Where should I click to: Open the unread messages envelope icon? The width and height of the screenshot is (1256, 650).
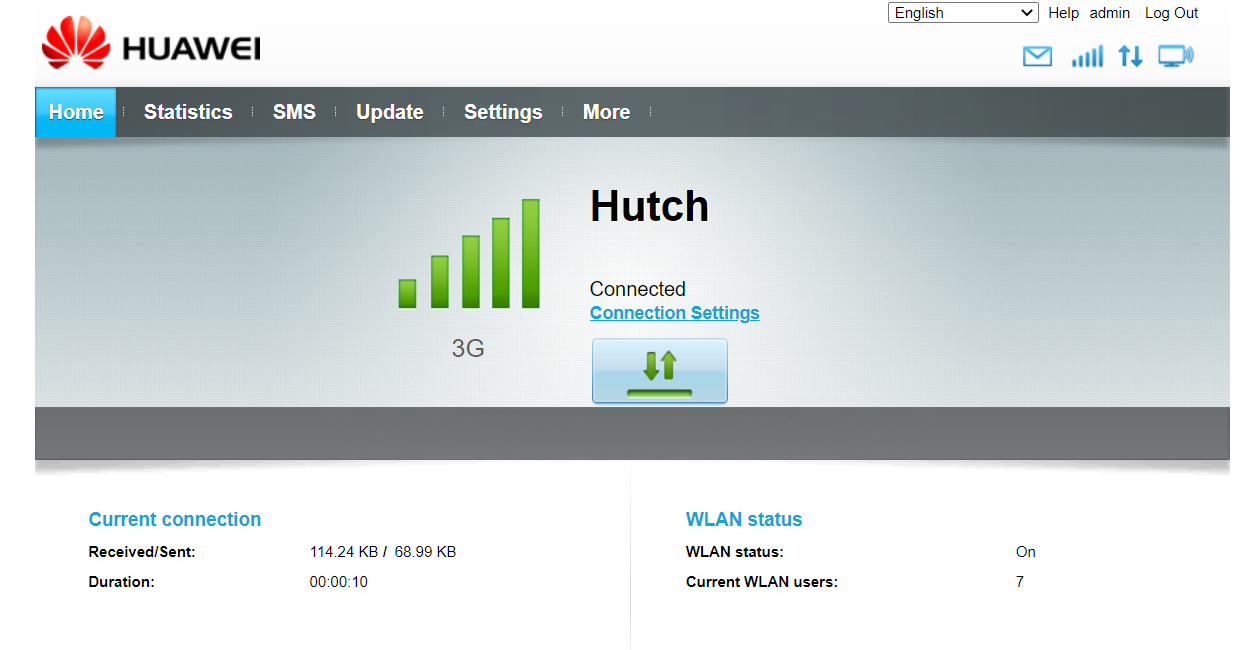tap(1037, 57)
